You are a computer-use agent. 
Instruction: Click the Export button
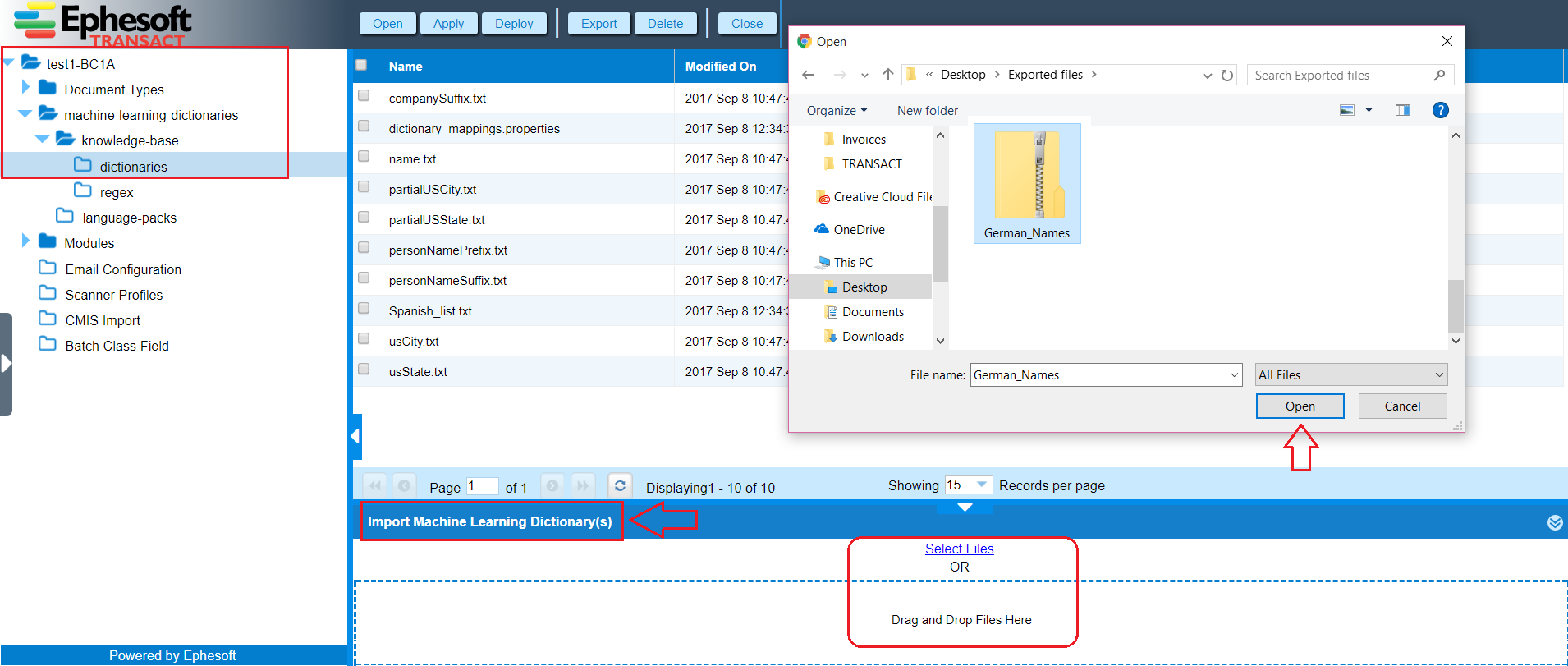click(599, 24)
